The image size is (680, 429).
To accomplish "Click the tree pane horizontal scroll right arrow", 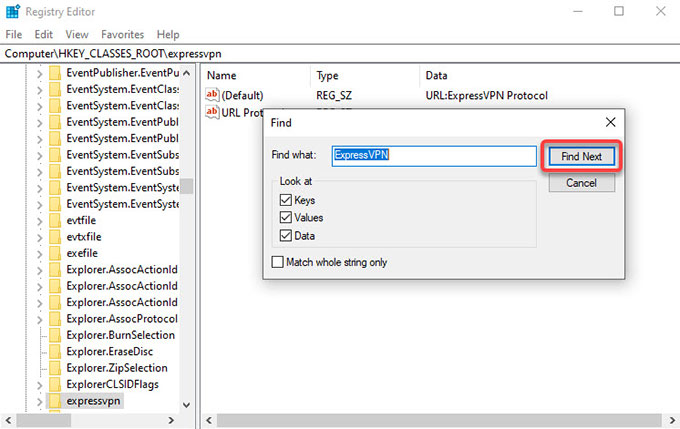I will [x=171, y=420].
